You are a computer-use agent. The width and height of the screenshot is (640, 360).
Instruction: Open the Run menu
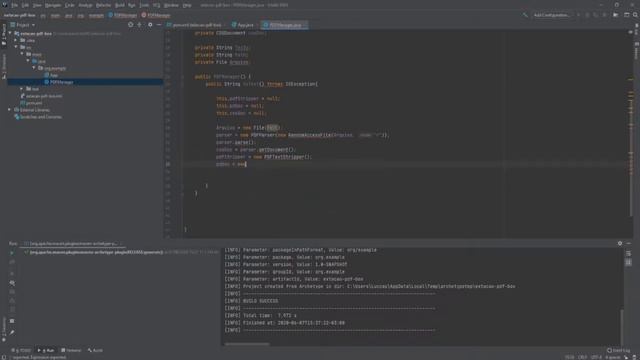(132, 5)
